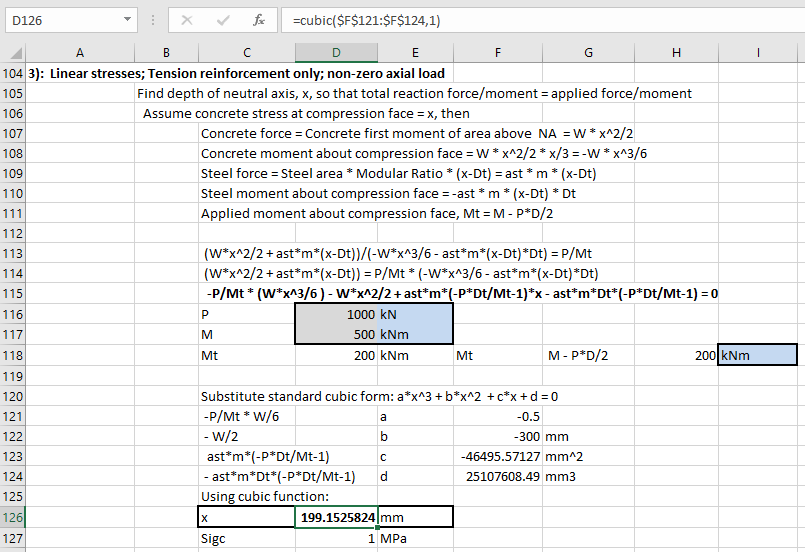Screen dimensions: 805x552
Task: Click the Select All corner triangle
Action: click(14, 52)
